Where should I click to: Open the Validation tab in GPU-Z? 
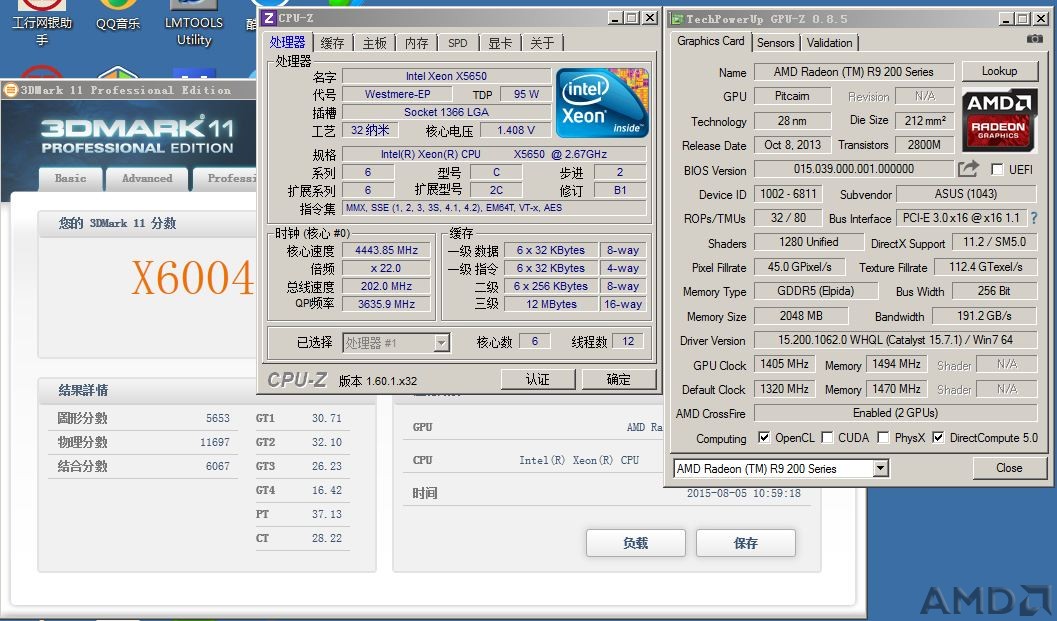tap(829, 42)
